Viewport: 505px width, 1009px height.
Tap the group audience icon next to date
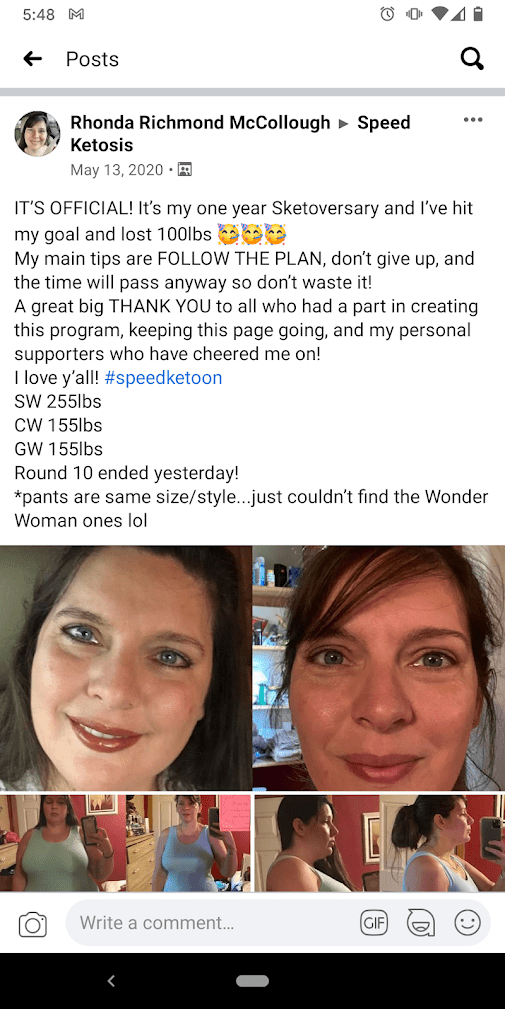(x=184, y=170)
